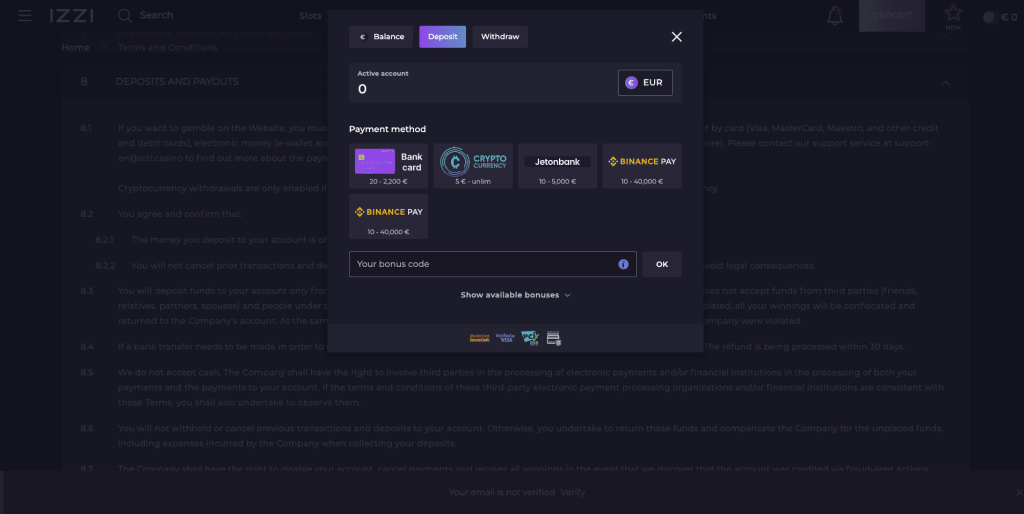Click the Verified by Visa logo

click(x=504, y=338)
